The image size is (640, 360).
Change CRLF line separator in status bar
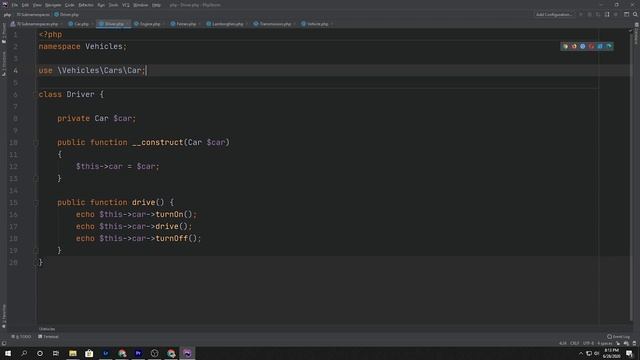coord(574,343)
